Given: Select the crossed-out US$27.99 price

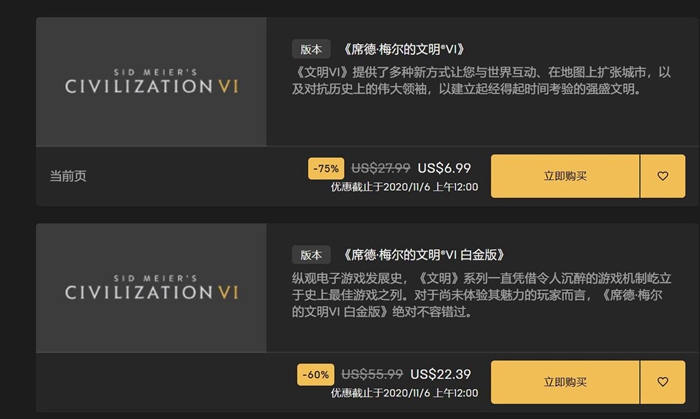Looking at the screenshot, I should click(381, 168).
